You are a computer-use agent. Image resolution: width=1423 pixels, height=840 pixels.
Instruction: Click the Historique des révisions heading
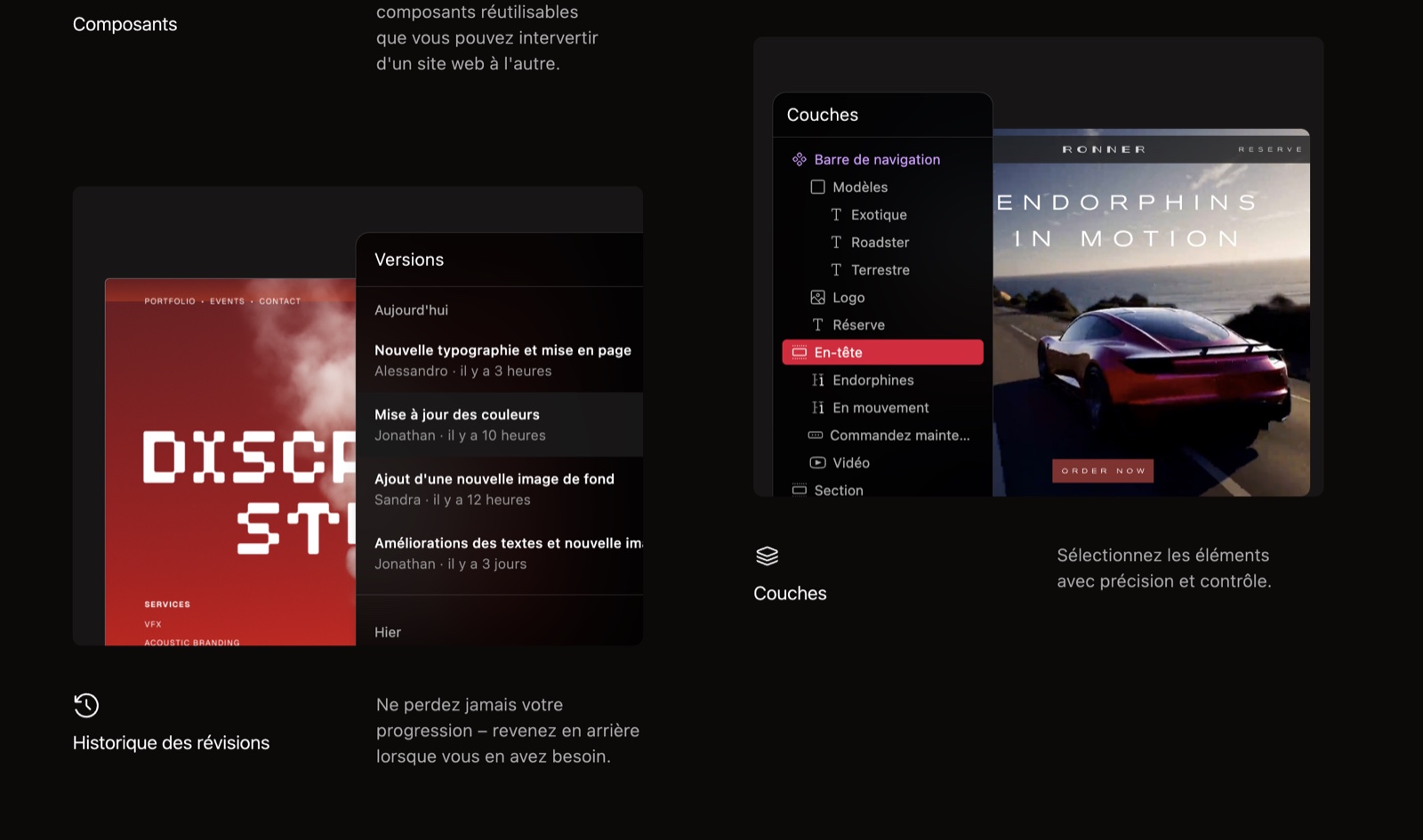(171, 742)
